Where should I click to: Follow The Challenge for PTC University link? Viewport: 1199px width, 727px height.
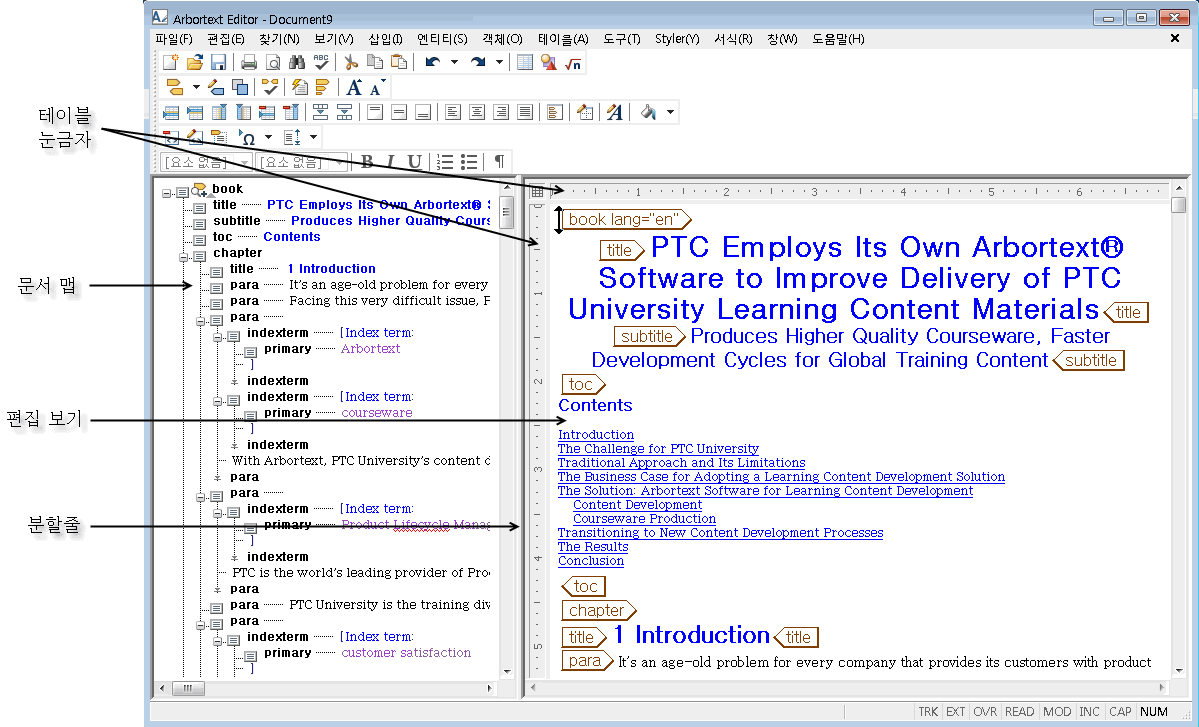[x=658, y=449]
